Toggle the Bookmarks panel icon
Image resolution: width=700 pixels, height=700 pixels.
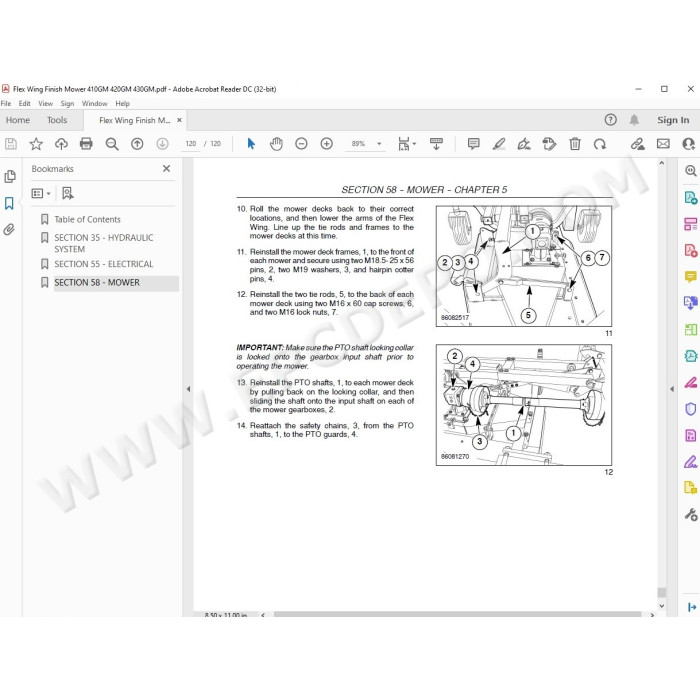[9, 204]
